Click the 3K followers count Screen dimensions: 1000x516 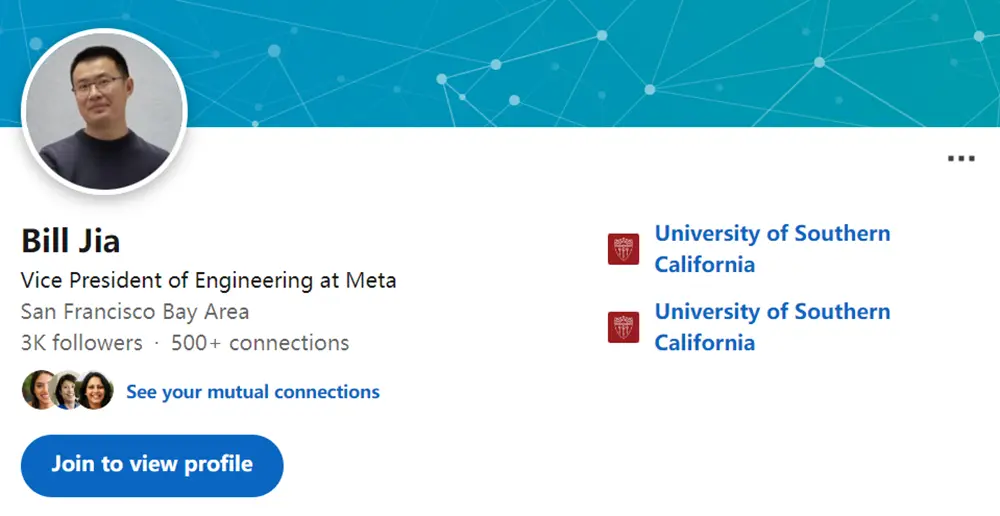coord(82,343)
